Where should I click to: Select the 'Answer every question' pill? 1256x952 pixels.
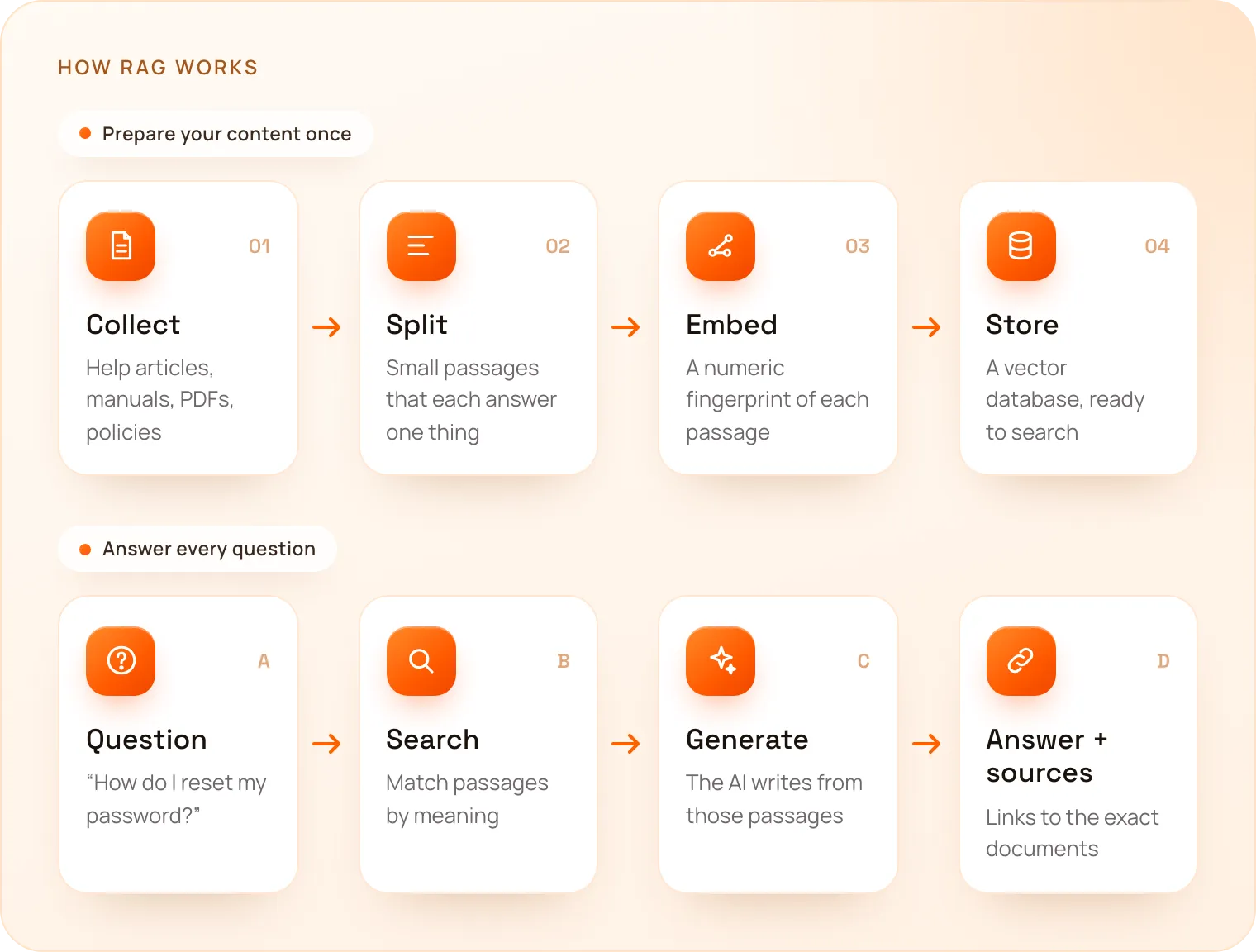(x=197, y=549)
